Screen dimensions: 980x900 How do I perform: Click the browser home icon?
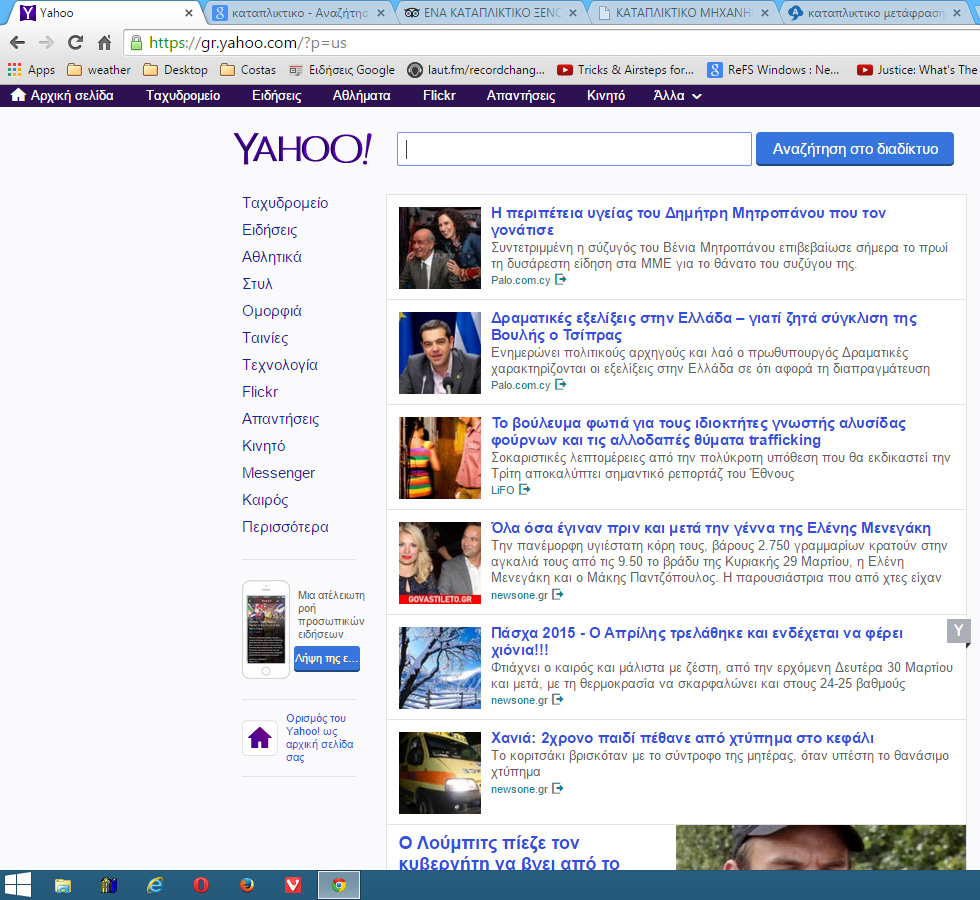[104, 42]
